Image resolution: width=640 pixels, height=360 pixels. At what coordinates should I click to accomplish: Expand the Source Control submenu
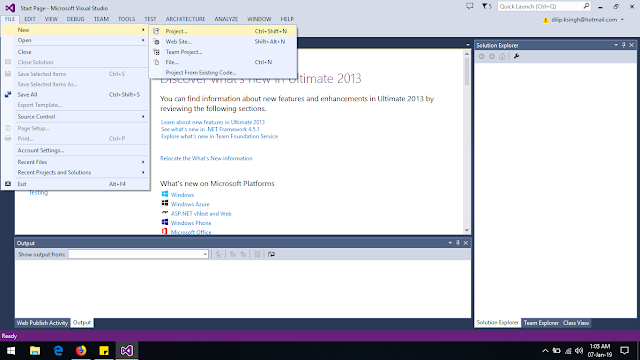76,116
